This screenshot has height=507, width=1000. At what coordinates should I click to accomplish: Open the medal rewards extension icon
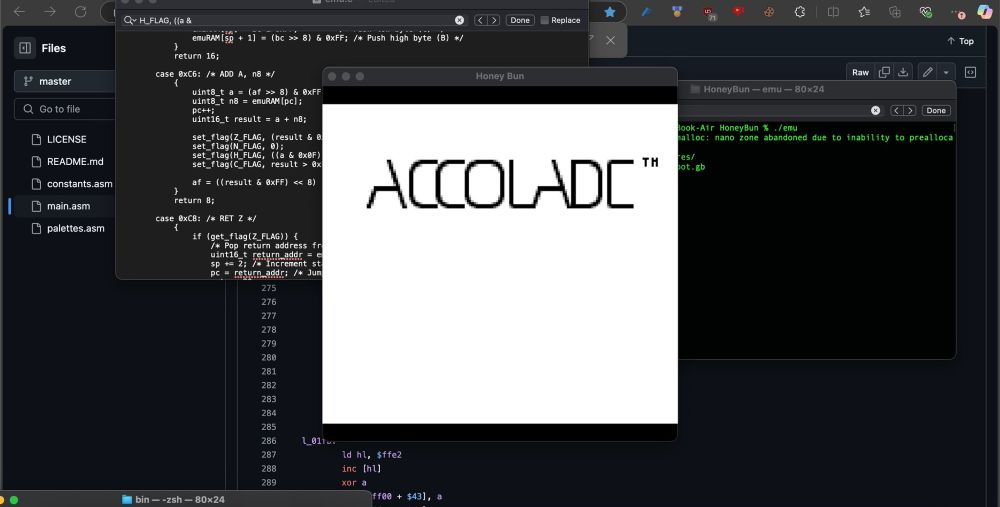(677, 11)
